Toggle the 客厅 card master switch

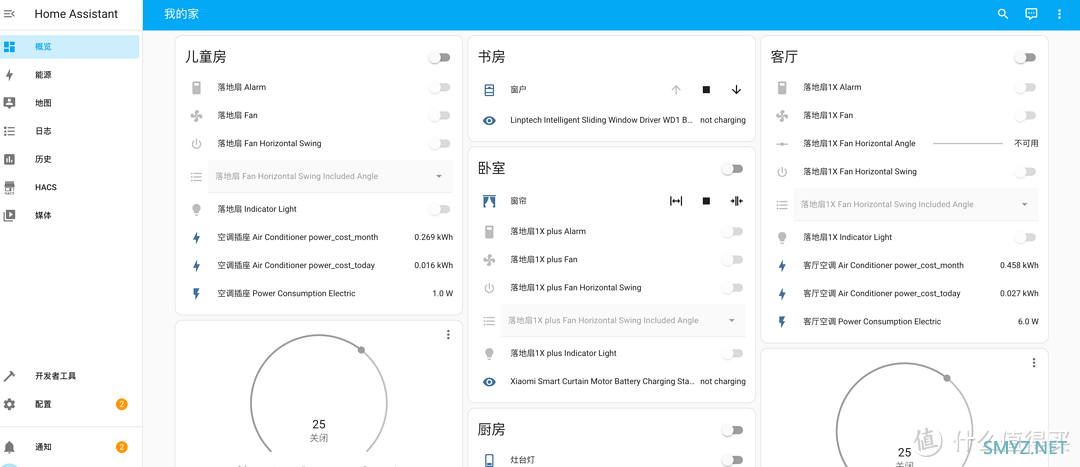(x=1025, y=58)
